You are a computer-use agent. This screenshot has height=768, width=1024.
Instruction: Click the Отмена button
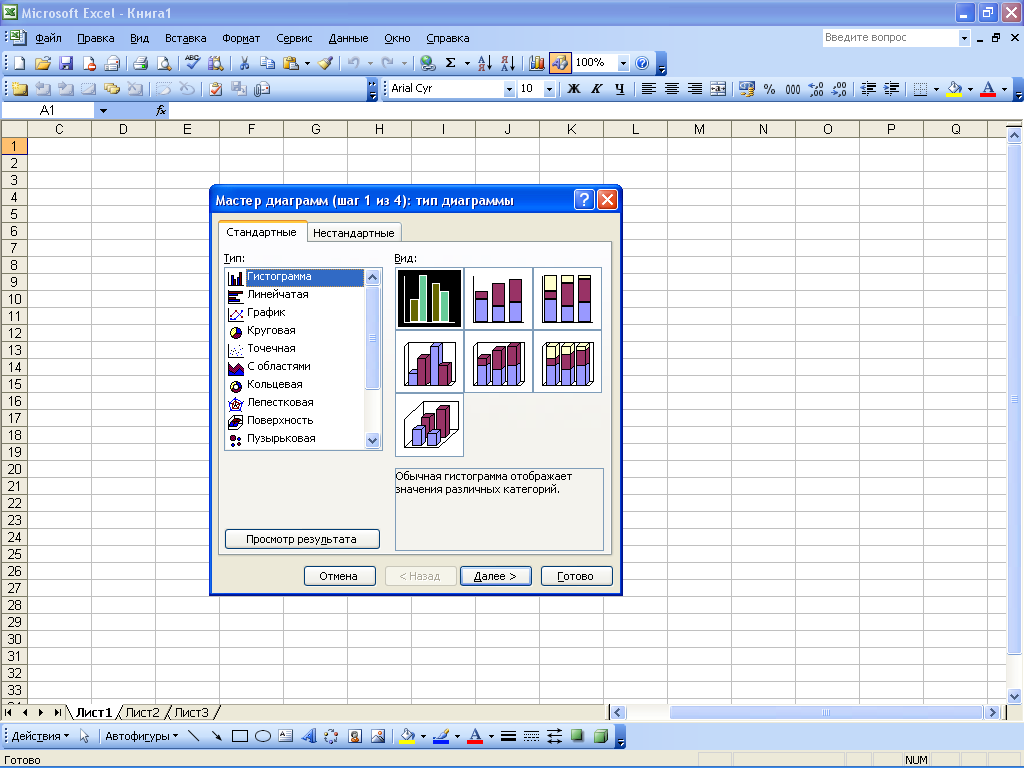click(x=339, y=576)
